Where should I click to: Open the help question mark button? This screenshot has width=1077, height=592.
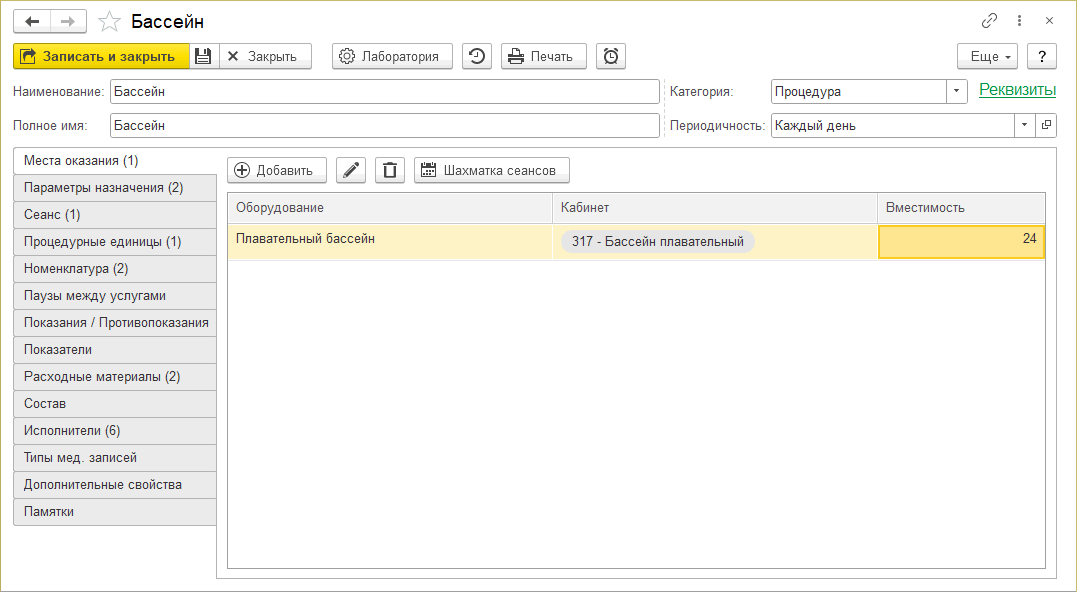(x=1042, y=56)
